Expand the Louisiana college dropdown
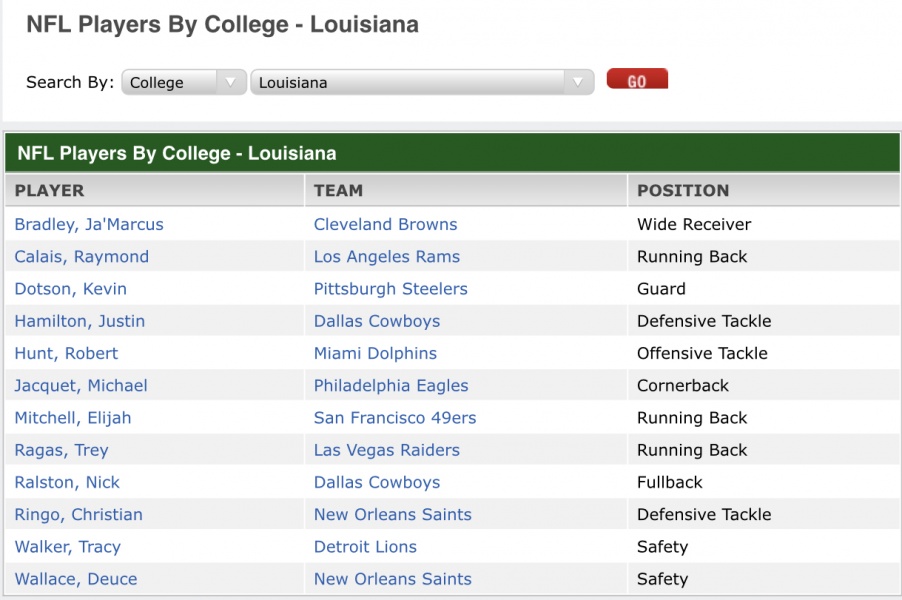 pos(422,82)
